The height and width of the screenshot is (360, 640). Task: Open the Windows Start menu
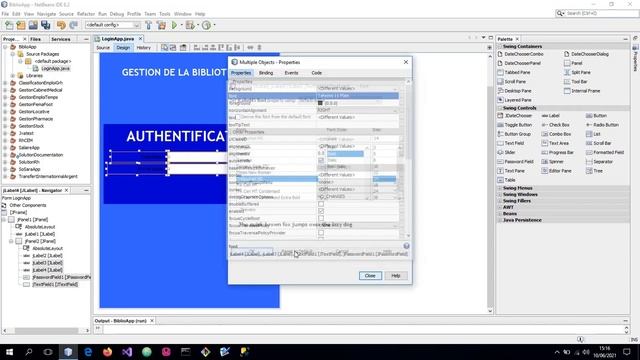pyautogui.click(x=9, y=352)
